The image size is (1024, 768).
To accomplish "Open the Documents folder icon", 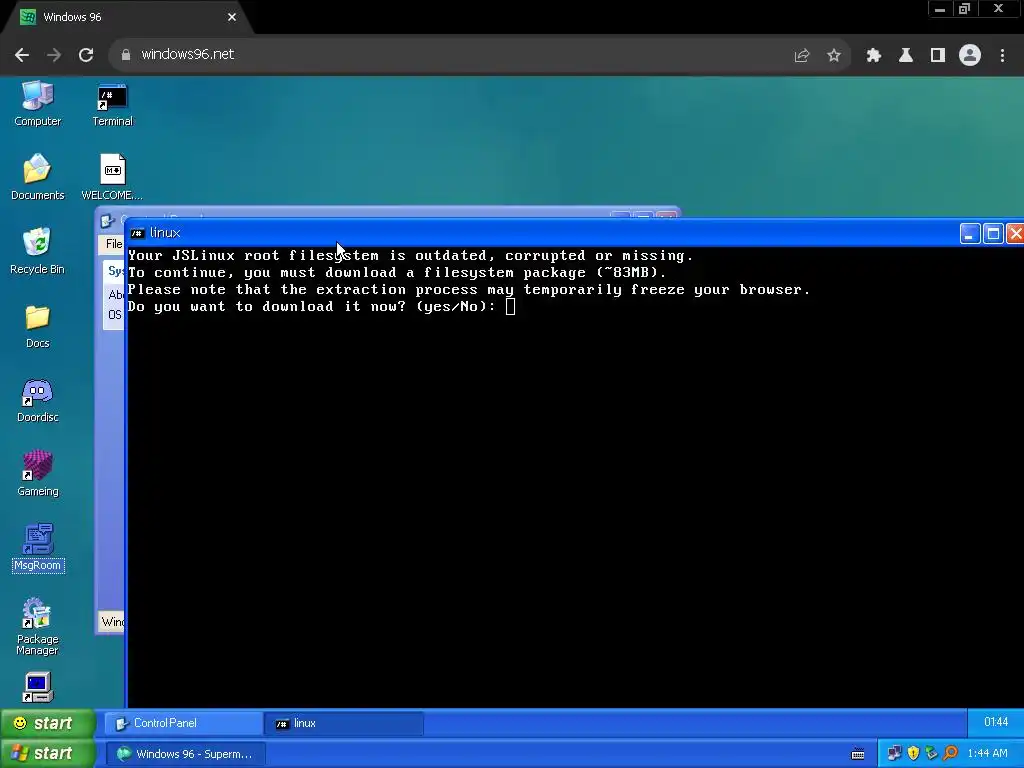I will click(x=37, y=177).
